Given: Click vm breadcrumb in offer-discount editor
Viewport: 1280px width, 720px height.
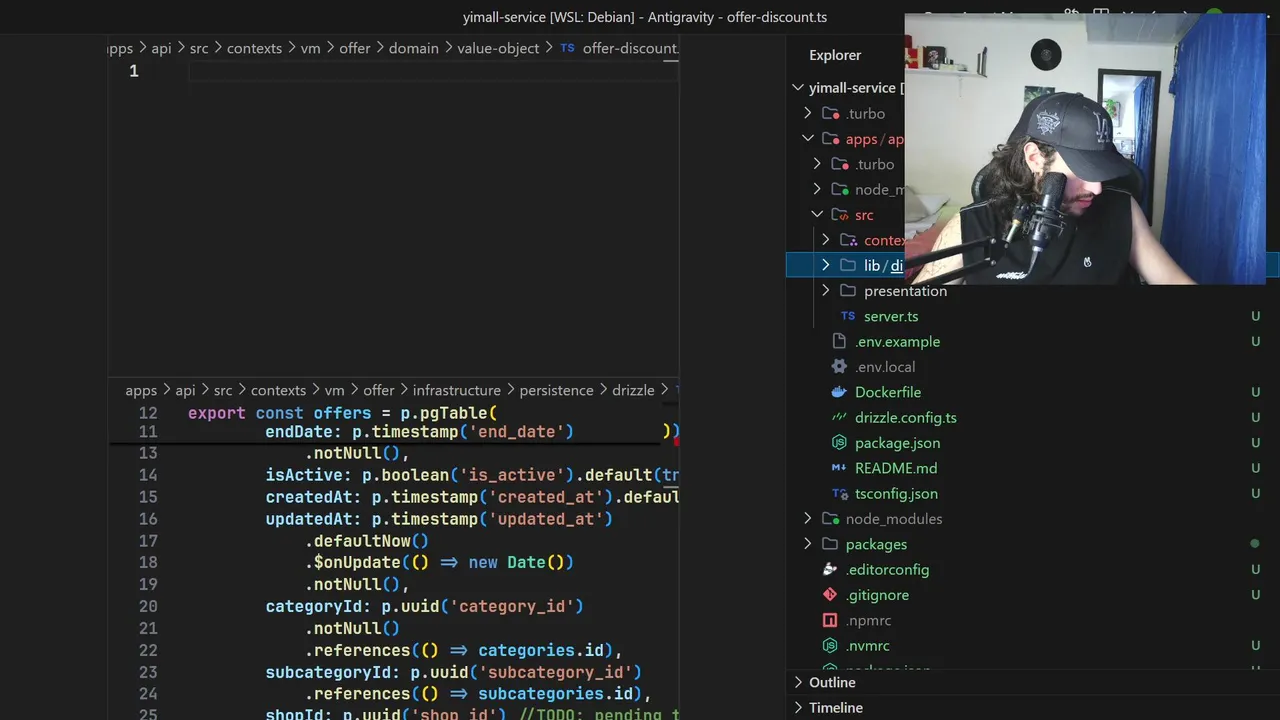Looking at the screenshot, I should pos(311,48).
